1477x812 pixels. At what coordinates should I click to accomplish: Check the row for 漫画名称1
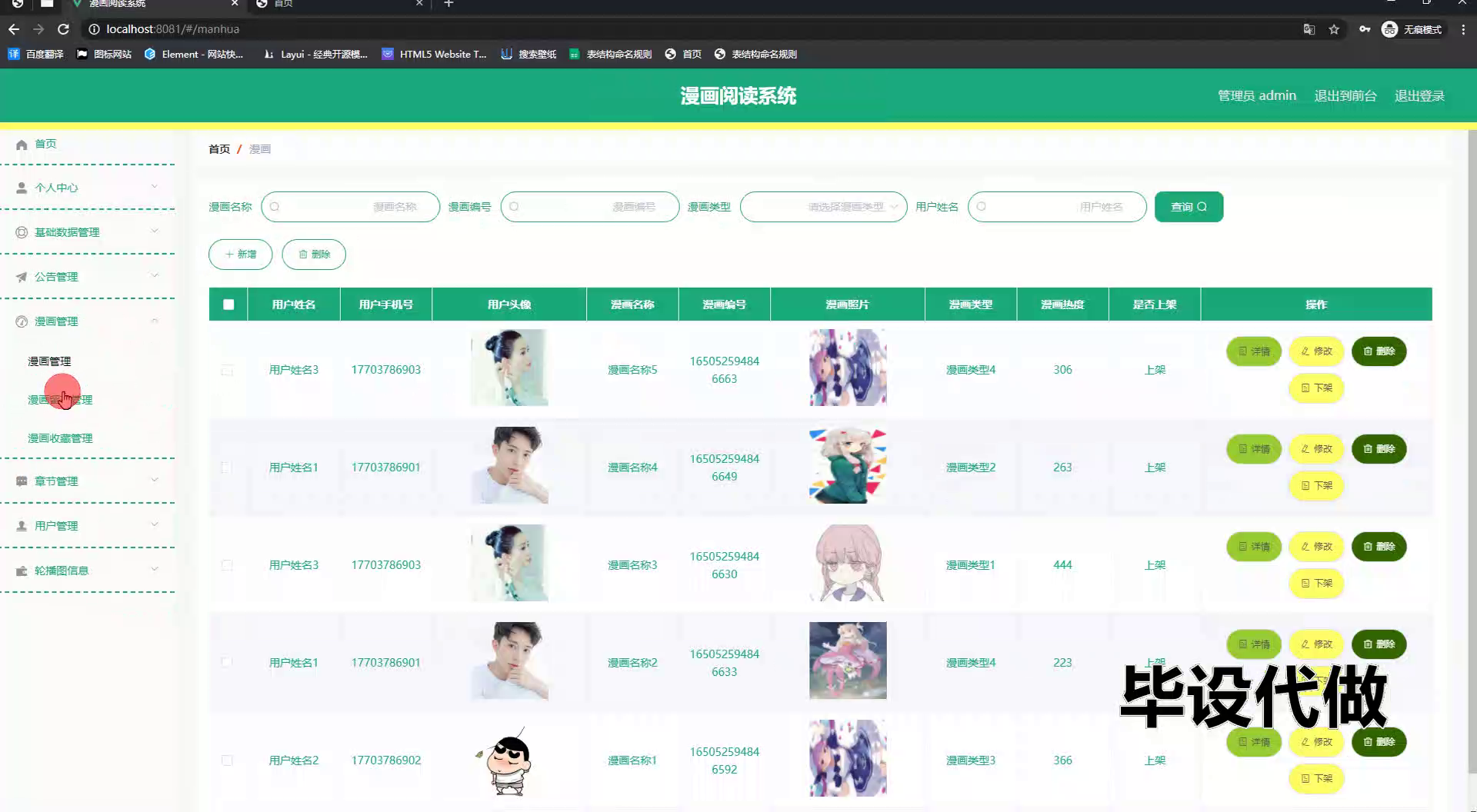pos(227,760)
